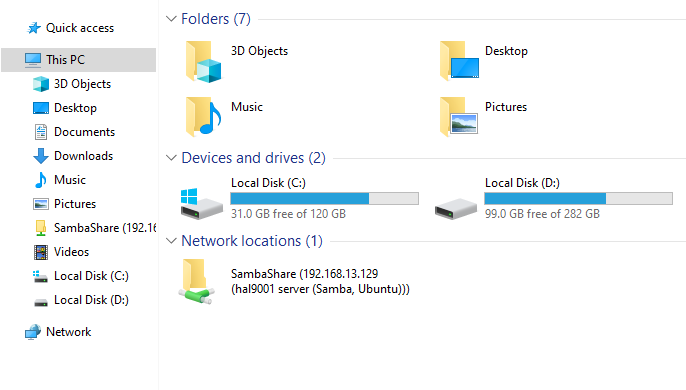This screenshot has height=390, width=686.
Task: Click the 3D Objects cube icon in sidebar
Action: click(x=41, y=84)
